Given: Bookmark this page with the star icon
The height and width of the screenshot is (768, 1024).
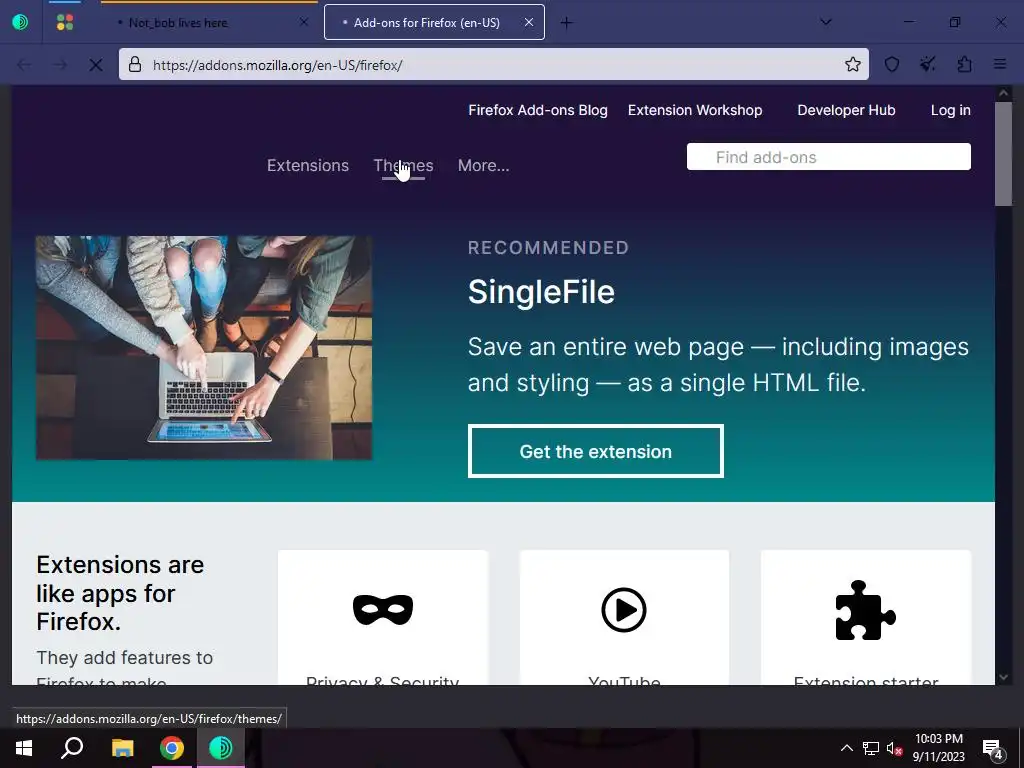Looking at the screenshot, I should coord(852,65).
